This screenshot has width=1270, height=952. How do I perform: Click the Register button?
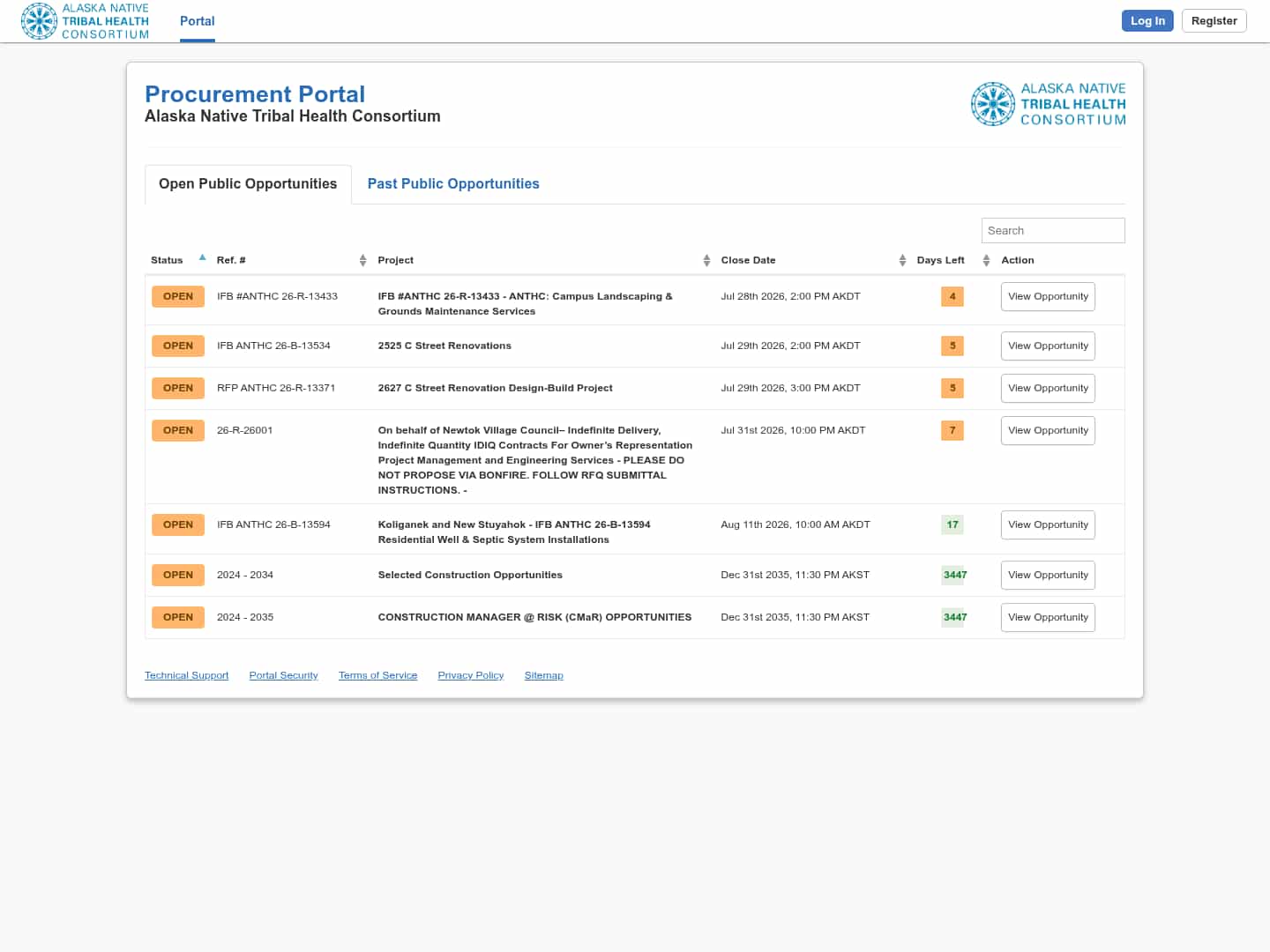[1214, 20]
